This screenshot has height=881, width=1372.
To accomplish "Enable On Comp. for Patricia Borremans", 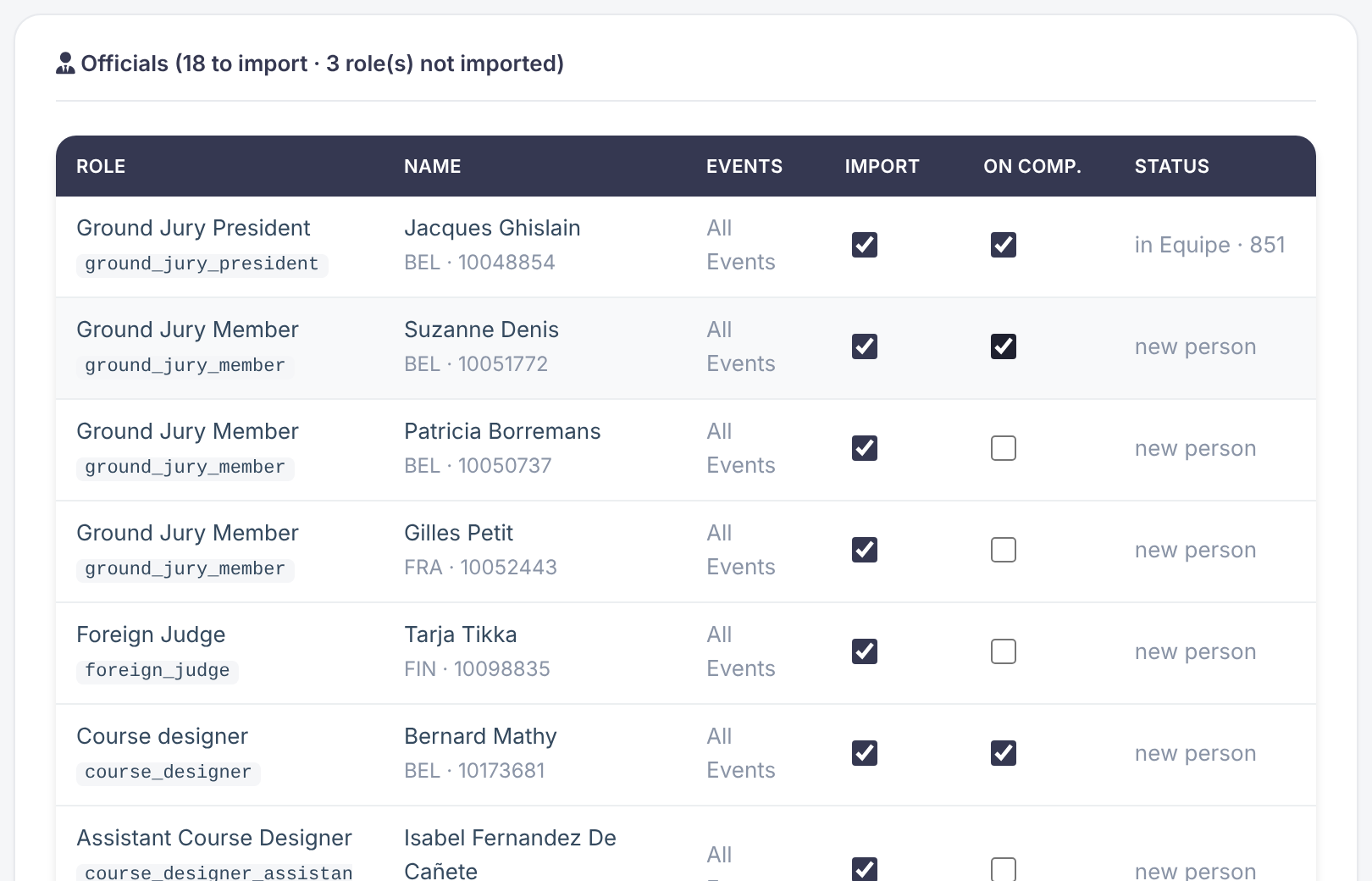I will click(1004, 448).
